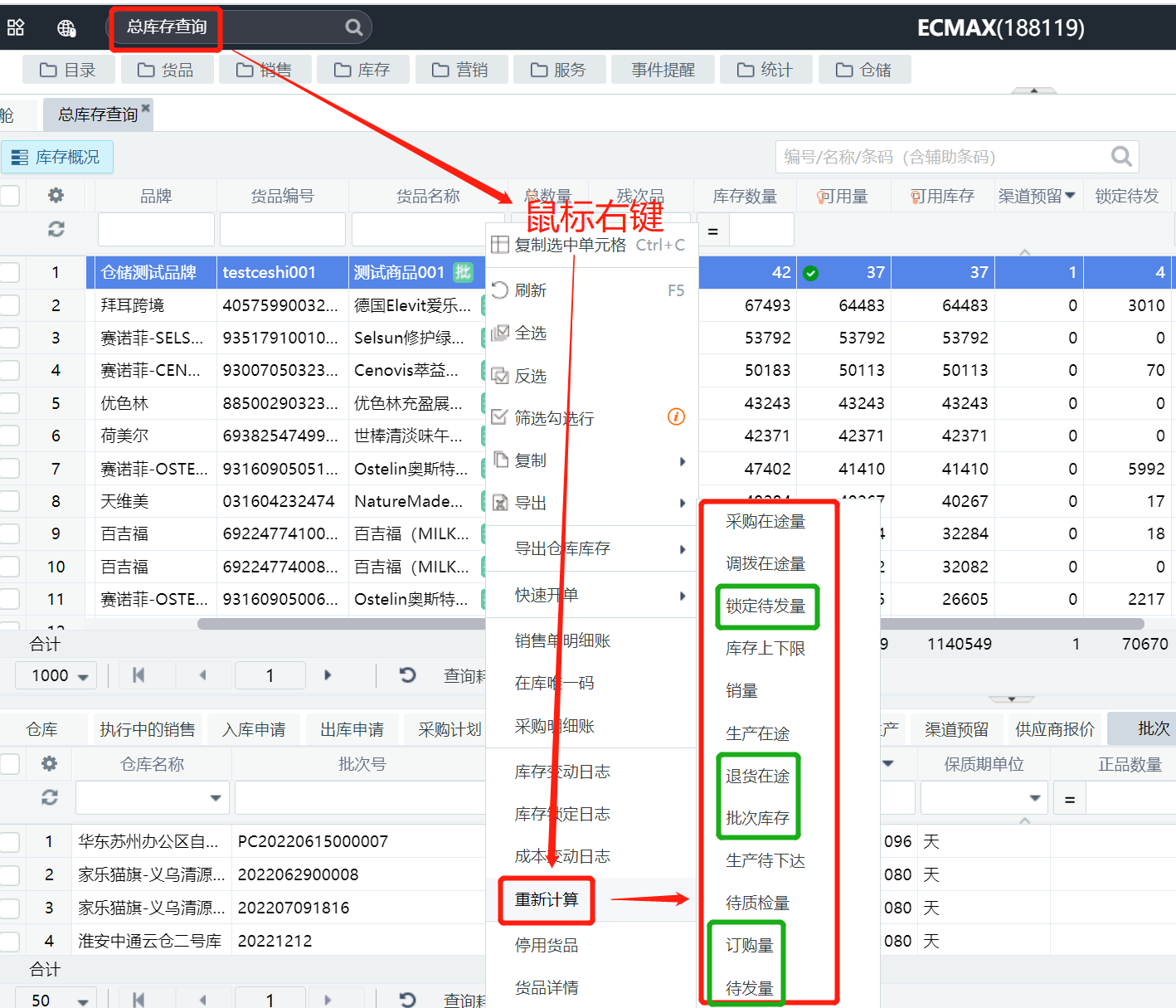
Task: Switch to the 供应商报价 tab
Action: [x=1055, y=729]
